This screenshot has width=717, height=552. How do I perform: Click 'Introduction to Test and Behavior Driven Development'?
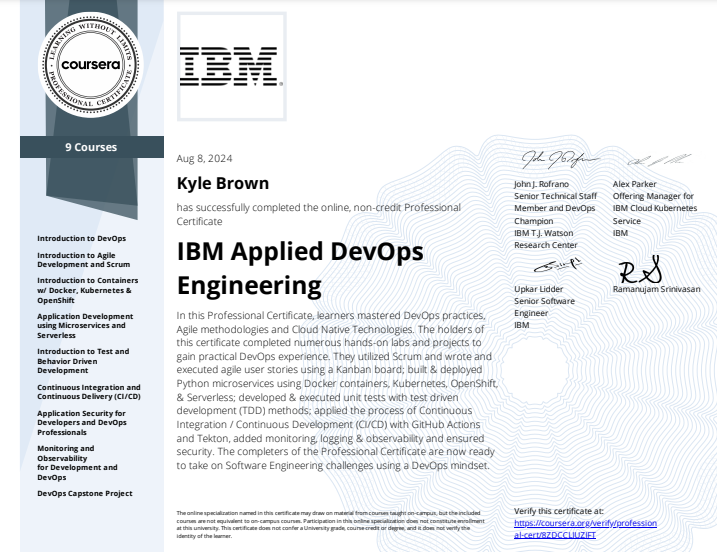83,361
